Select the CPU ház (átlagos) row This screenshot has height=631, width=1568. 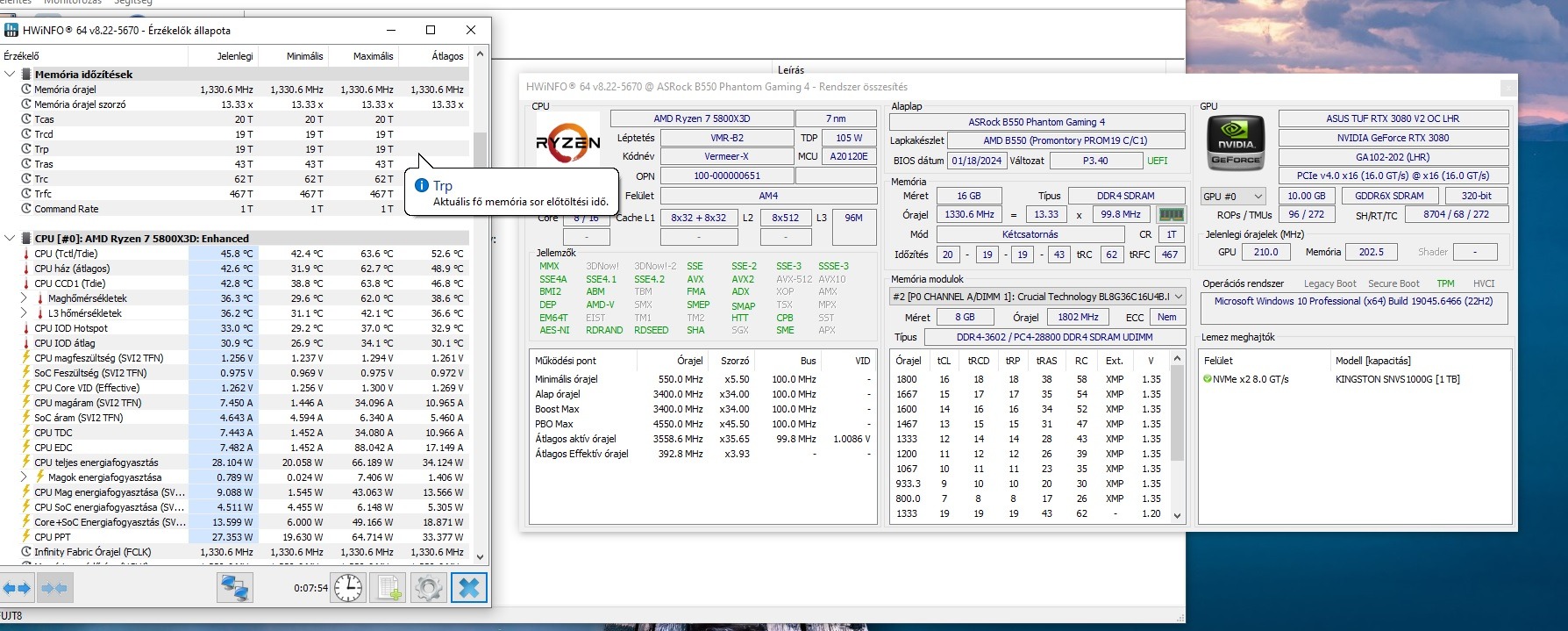click(x=235, y=269)
